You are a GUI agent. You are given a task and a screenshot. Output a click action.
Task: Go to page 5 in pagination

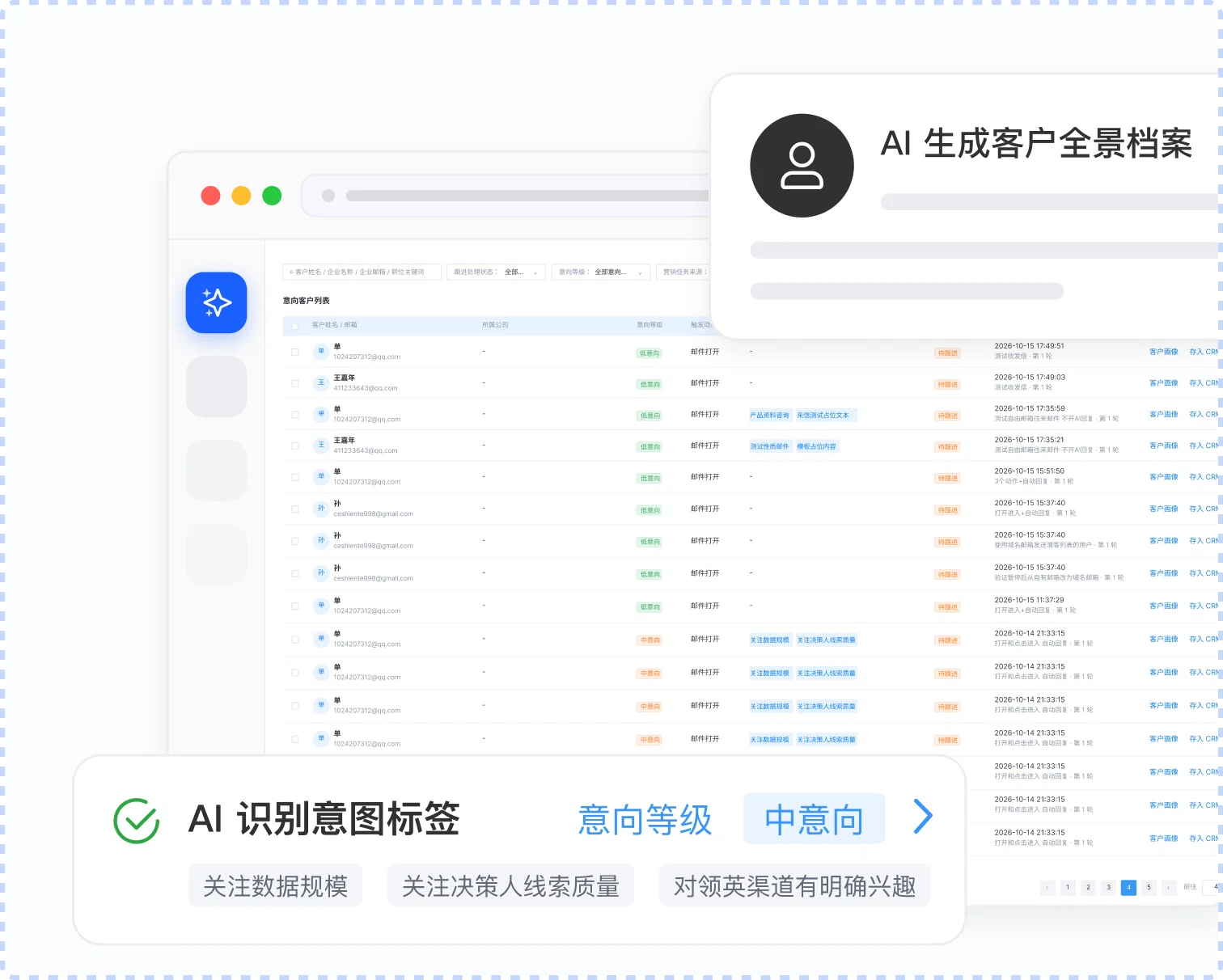(1149, 887)
